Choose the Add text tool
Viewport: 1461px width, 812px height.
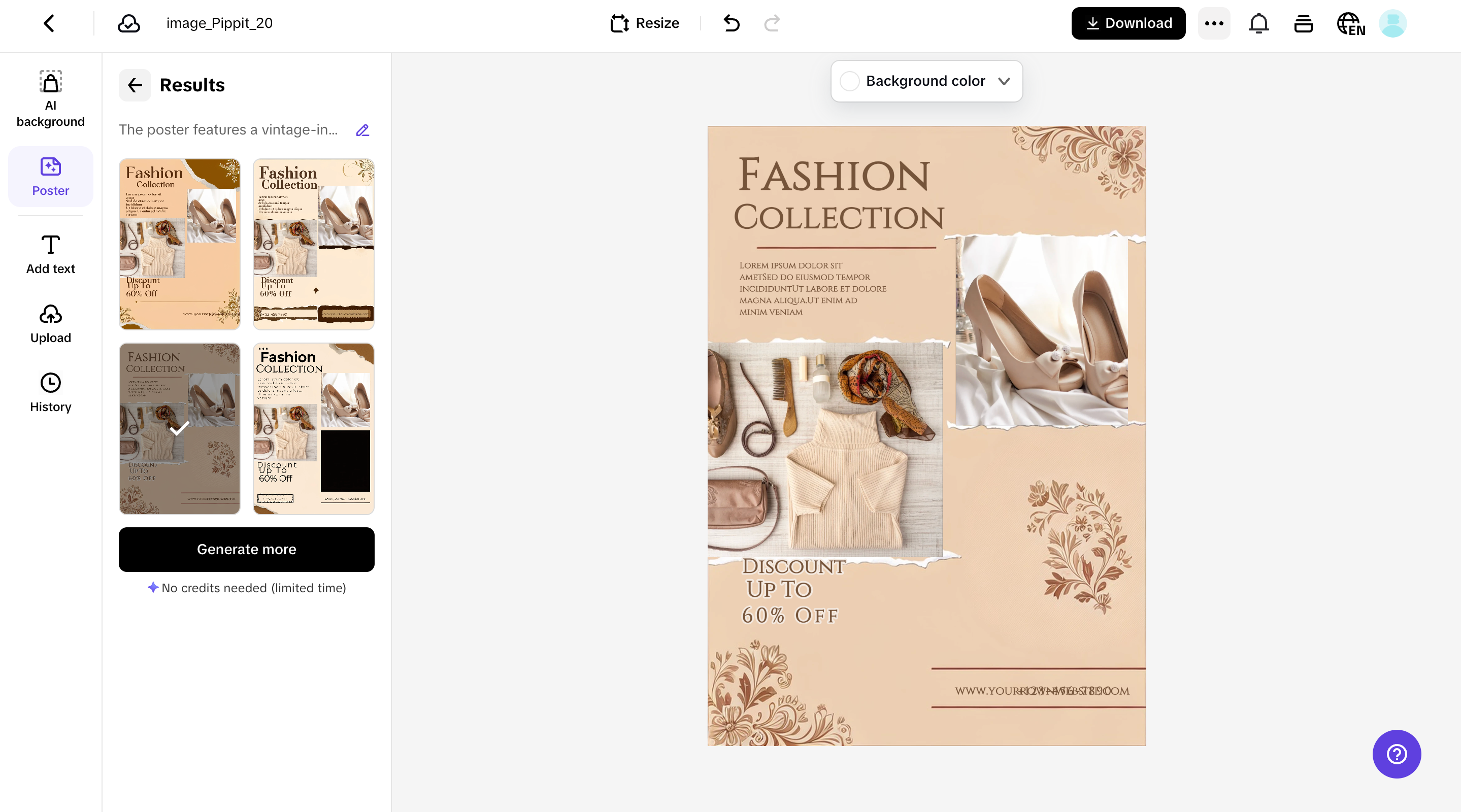[50, 255]
